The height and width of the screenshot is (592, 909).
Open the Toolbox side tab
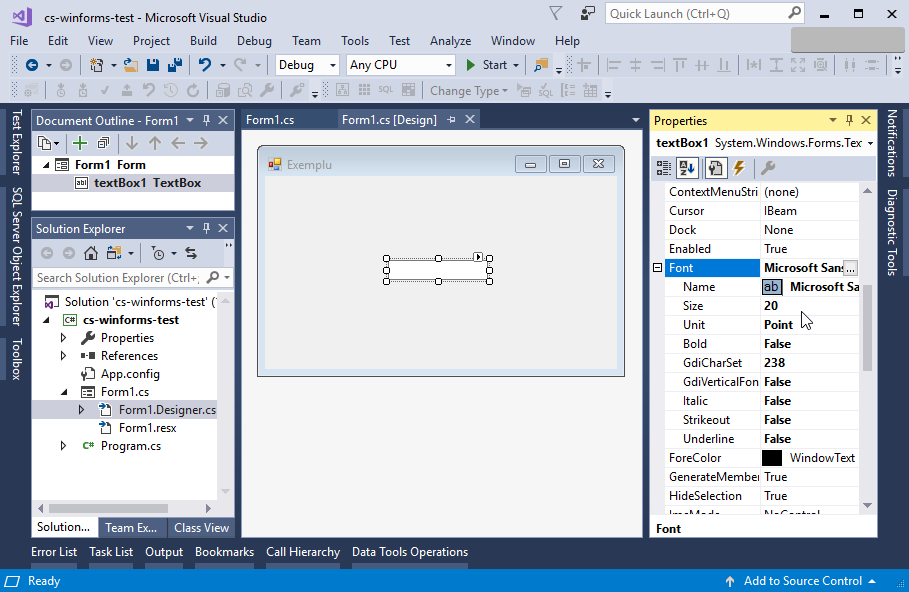(17, 359)
